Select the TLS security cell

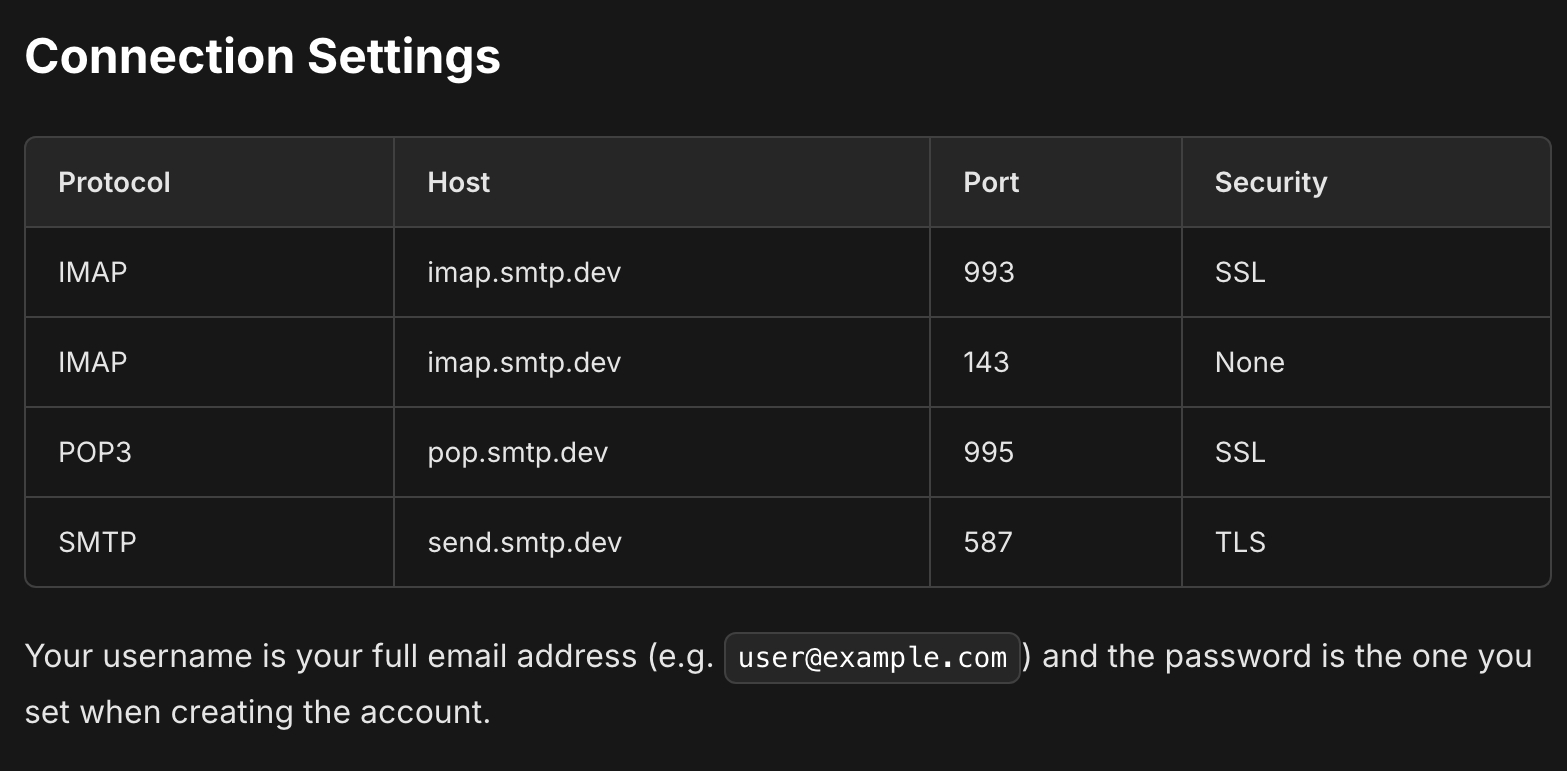[x=1240, y=542]
